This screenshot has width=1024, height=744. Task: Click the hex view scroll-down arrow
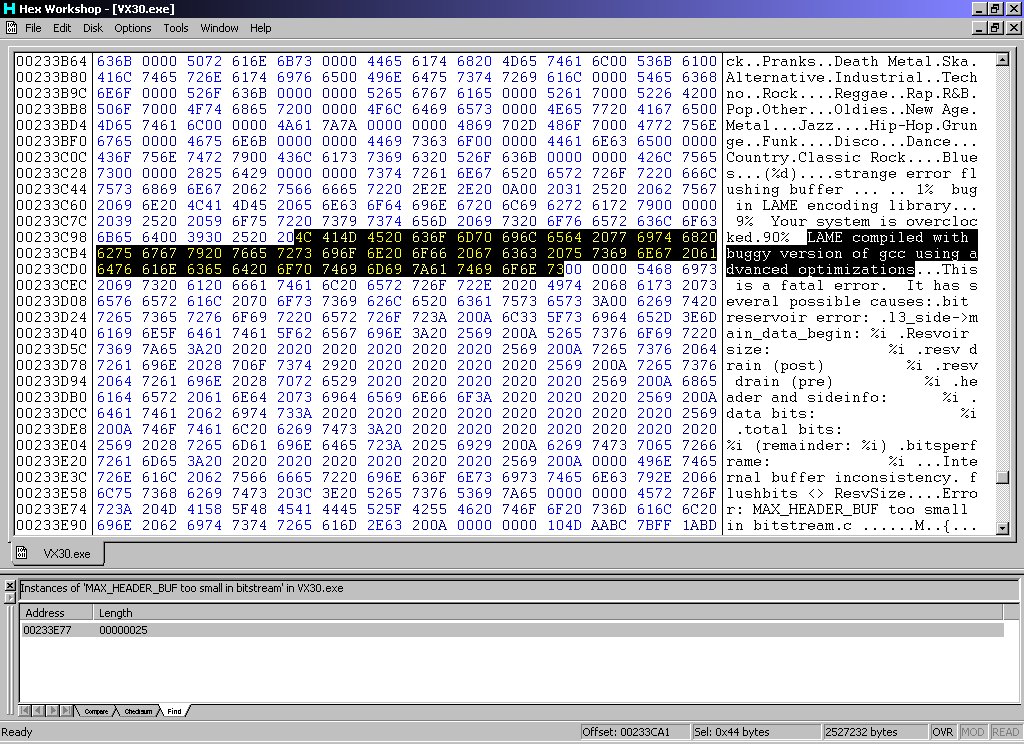[1002, 528]
